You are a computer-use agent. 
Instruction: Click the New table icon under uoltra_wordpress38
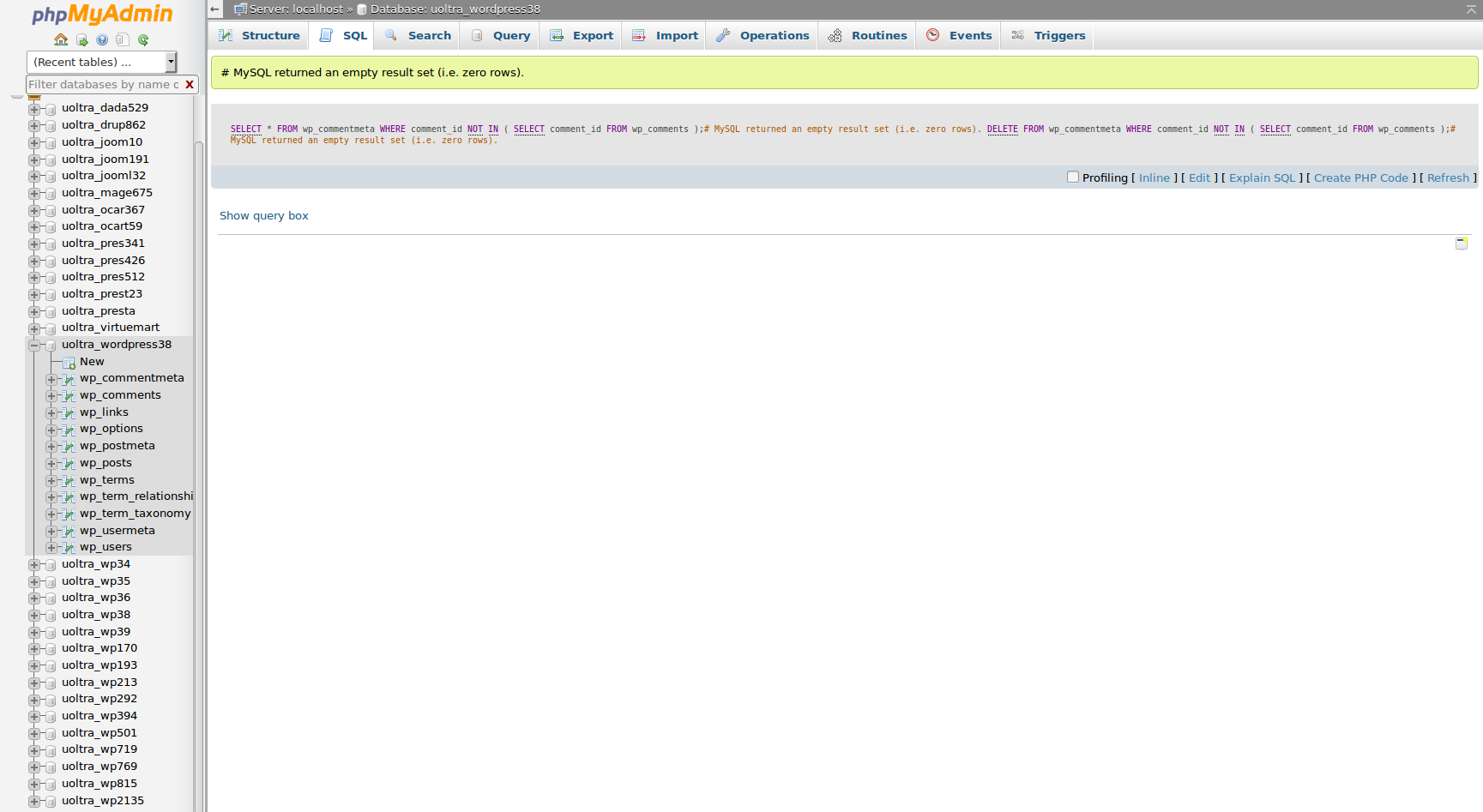pyautogui.click(x=69, y=363)
